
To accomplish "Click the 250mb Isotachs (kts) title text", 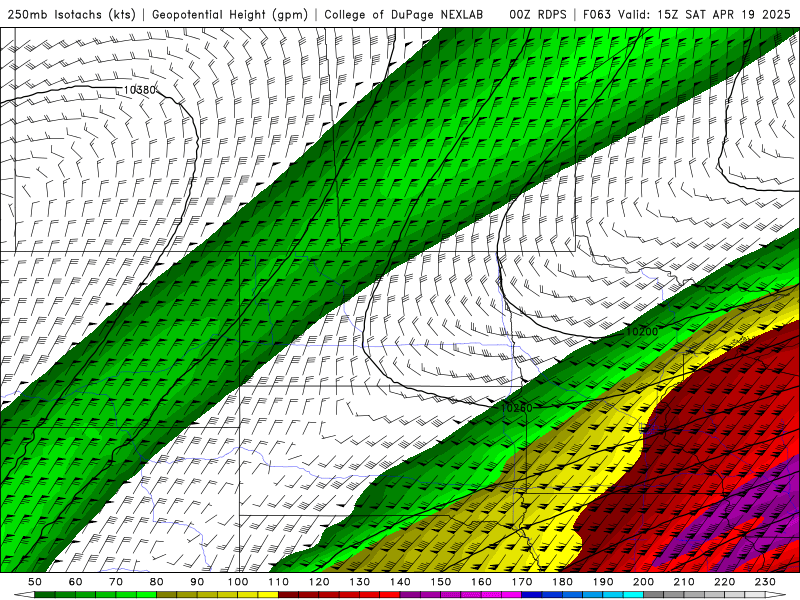I will 71,14.
